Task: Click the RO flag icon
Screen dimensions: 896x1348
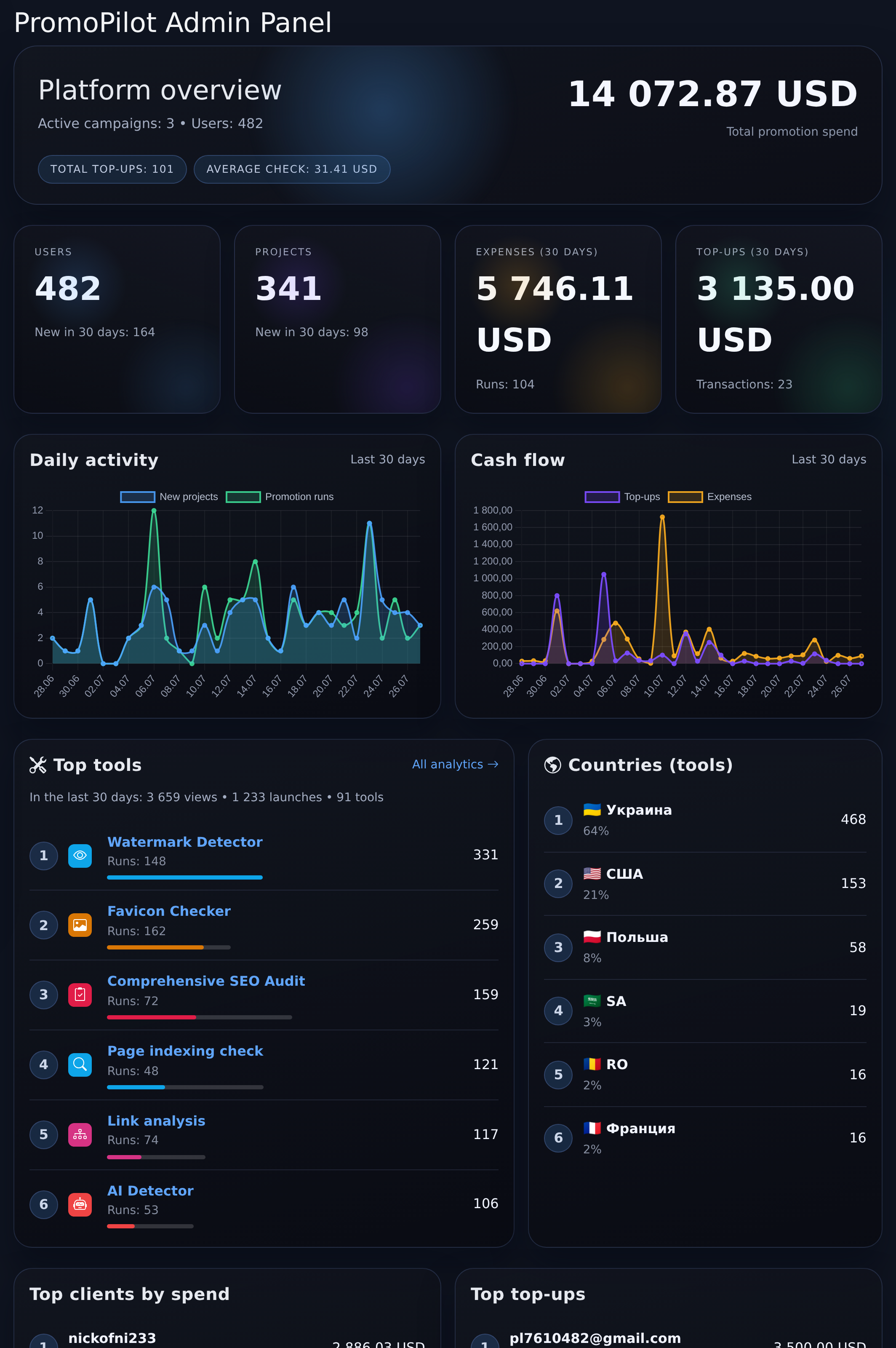Action: pyautogui.click(x=592, y=1064)
